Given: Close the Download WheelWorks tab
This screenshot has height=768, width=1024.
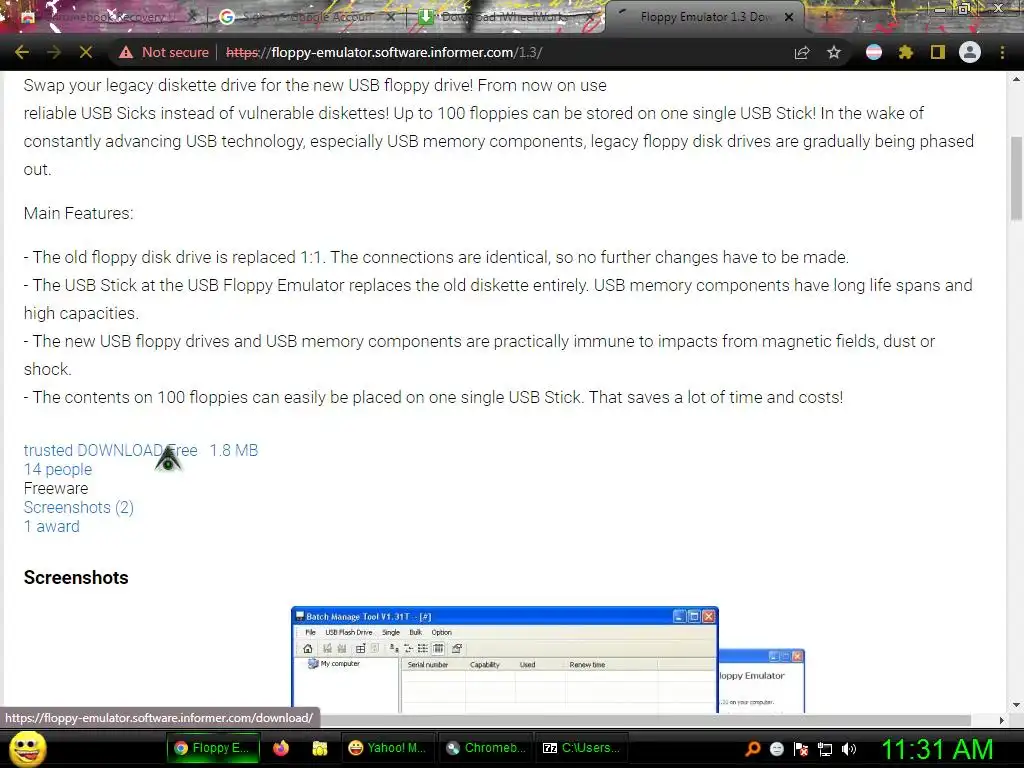Looking at the screenshot, I should click(590, 17).
